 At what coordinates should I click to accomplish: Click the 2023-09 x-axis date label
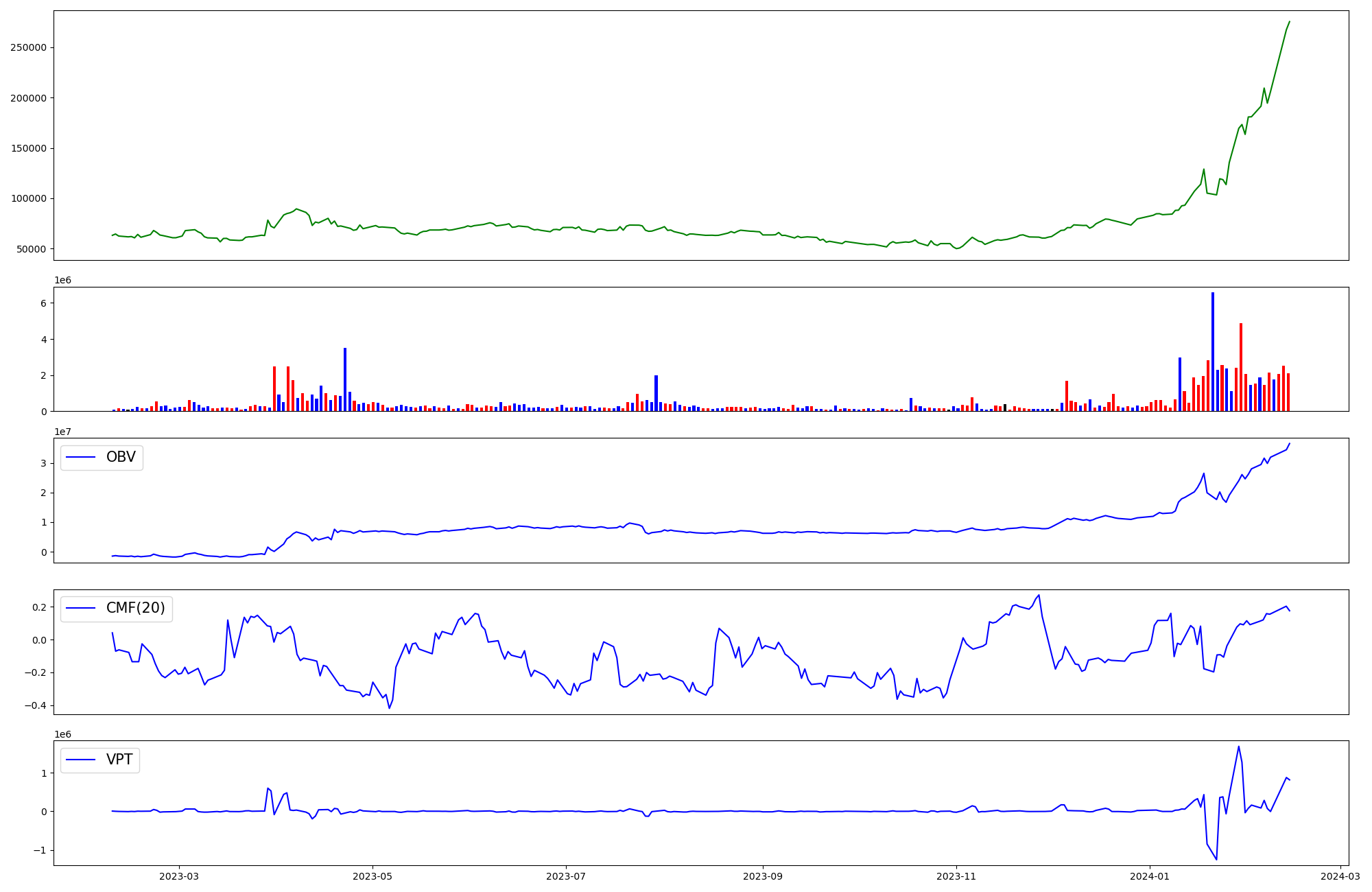(763, 876)
